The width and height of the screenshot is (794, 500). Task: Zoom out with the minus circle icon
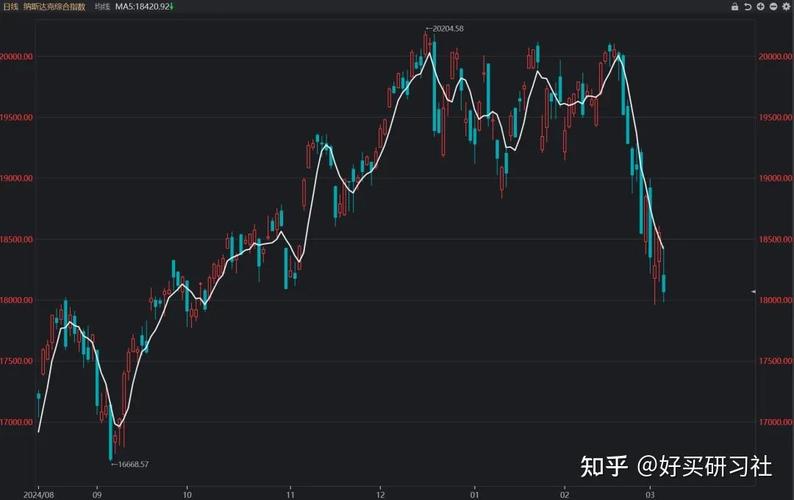(773, 7)
